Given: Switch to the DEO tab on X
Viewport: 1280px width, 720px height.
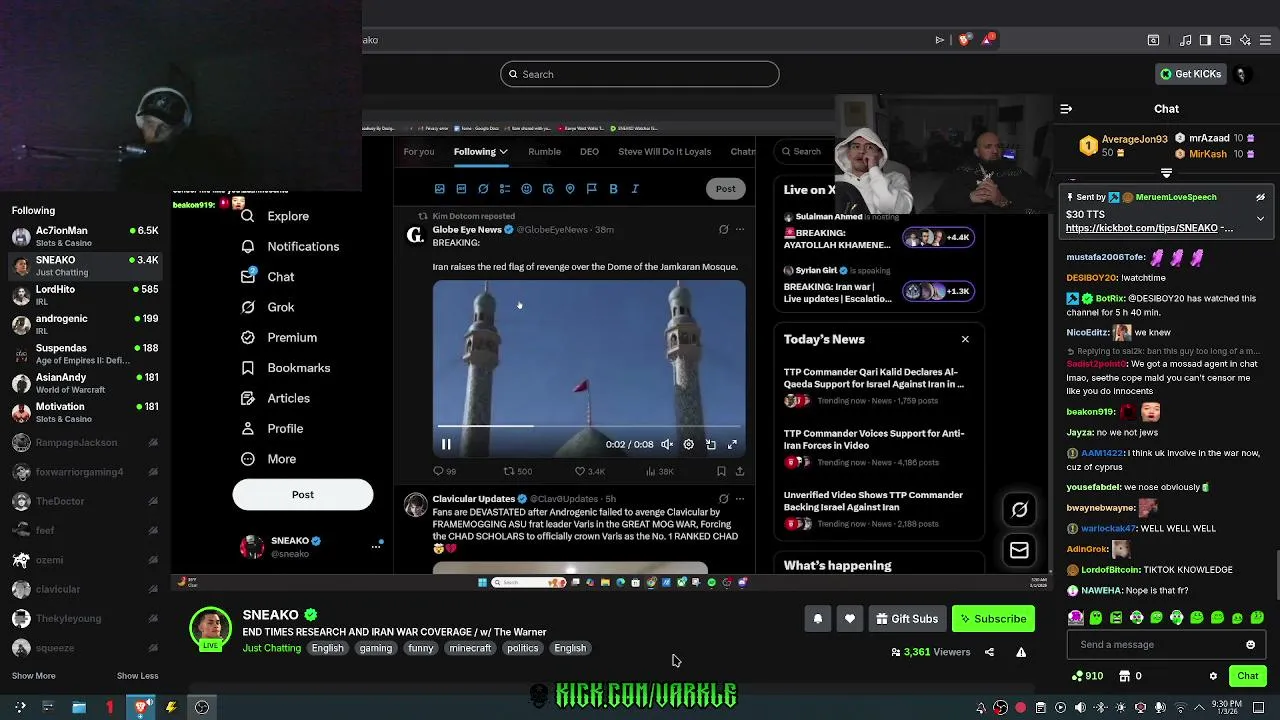Looking at the screenshot, I should 589,152.
